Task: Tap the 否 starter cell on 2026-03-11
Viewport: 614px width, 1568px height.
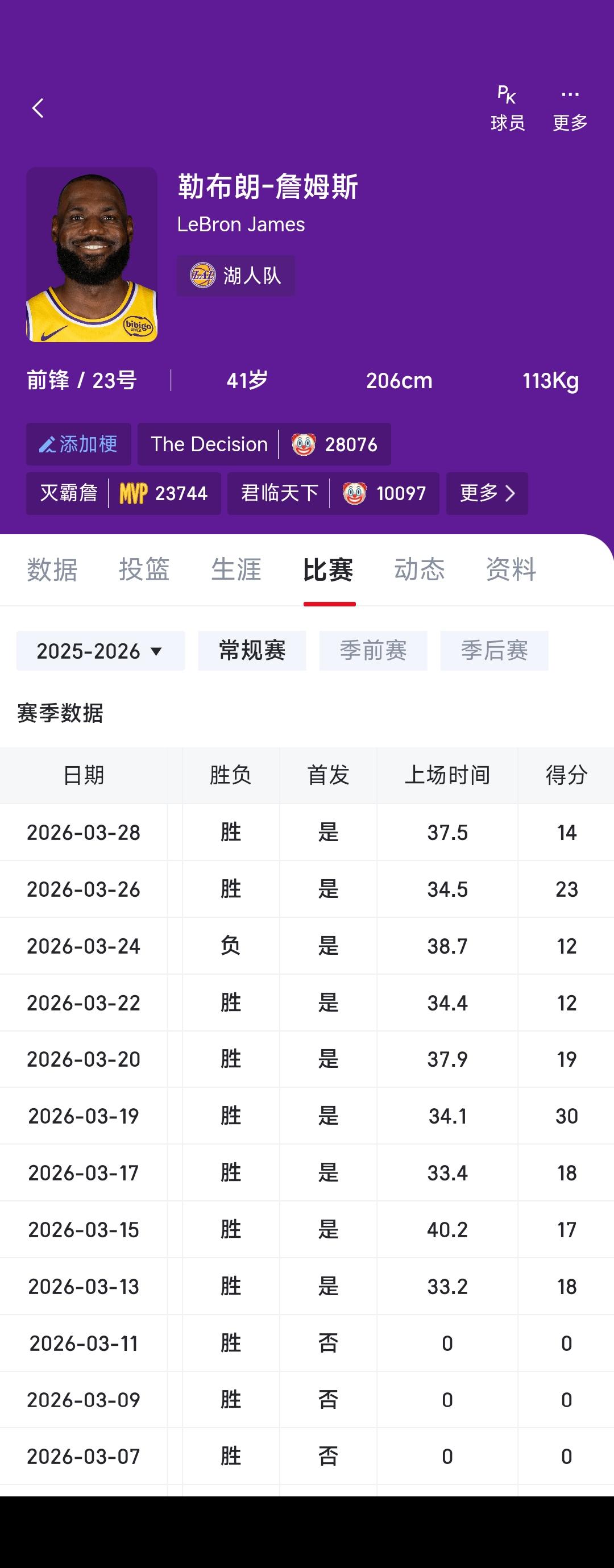Action: [x=329, y=1344]
